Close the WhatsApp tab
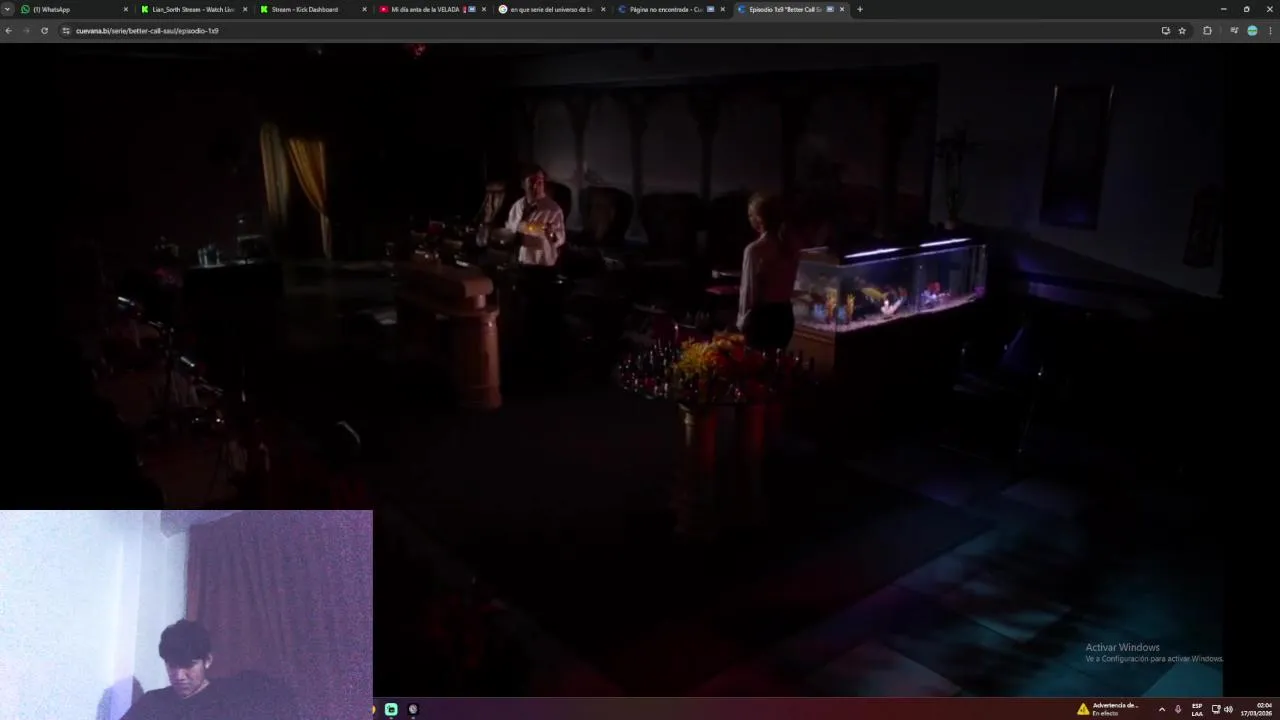The image size is (1280, 720). (126, 9)
